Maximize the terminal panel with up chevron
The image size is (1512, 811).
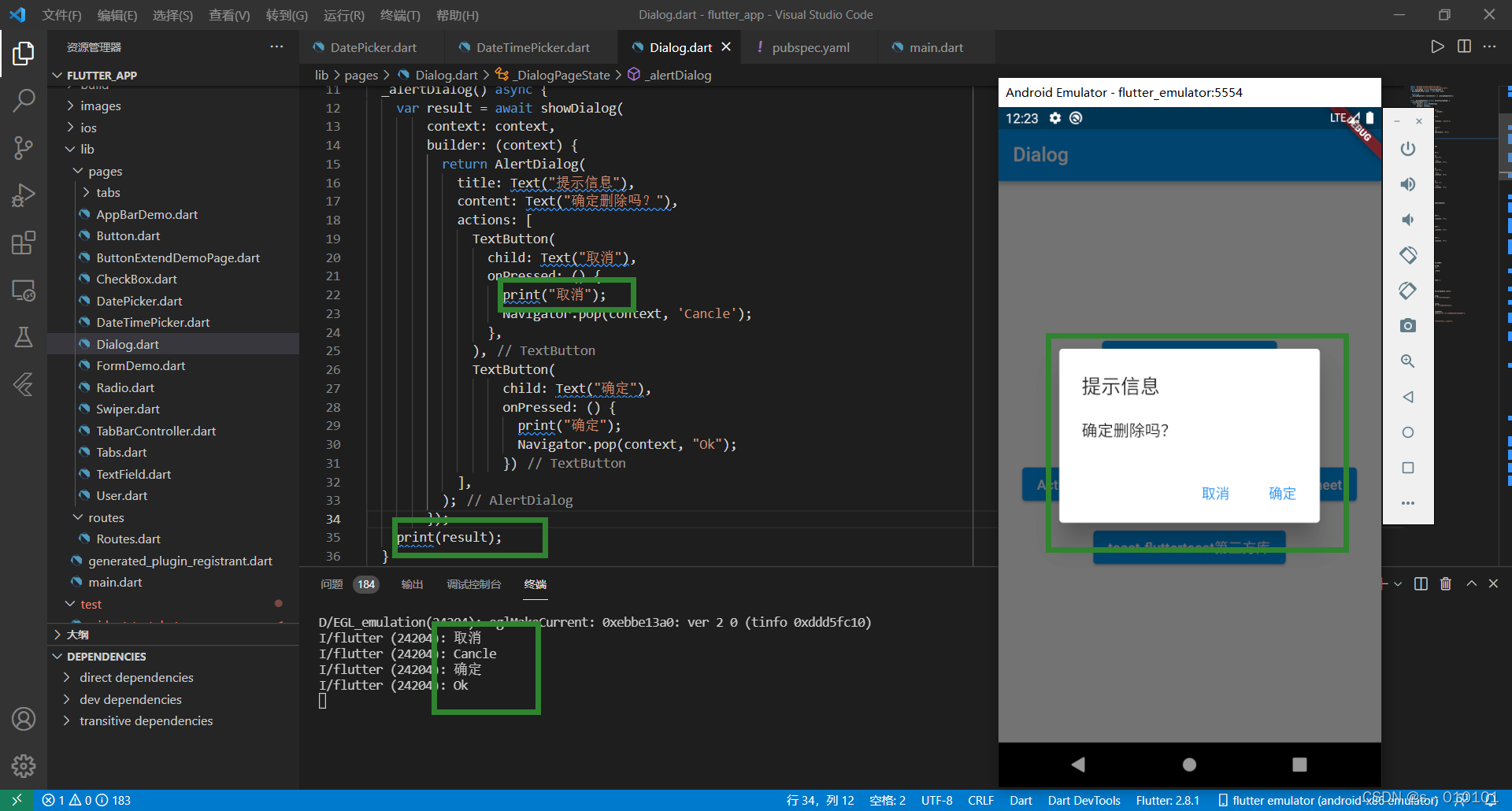pyautogui.click(x=1471, y=583)
